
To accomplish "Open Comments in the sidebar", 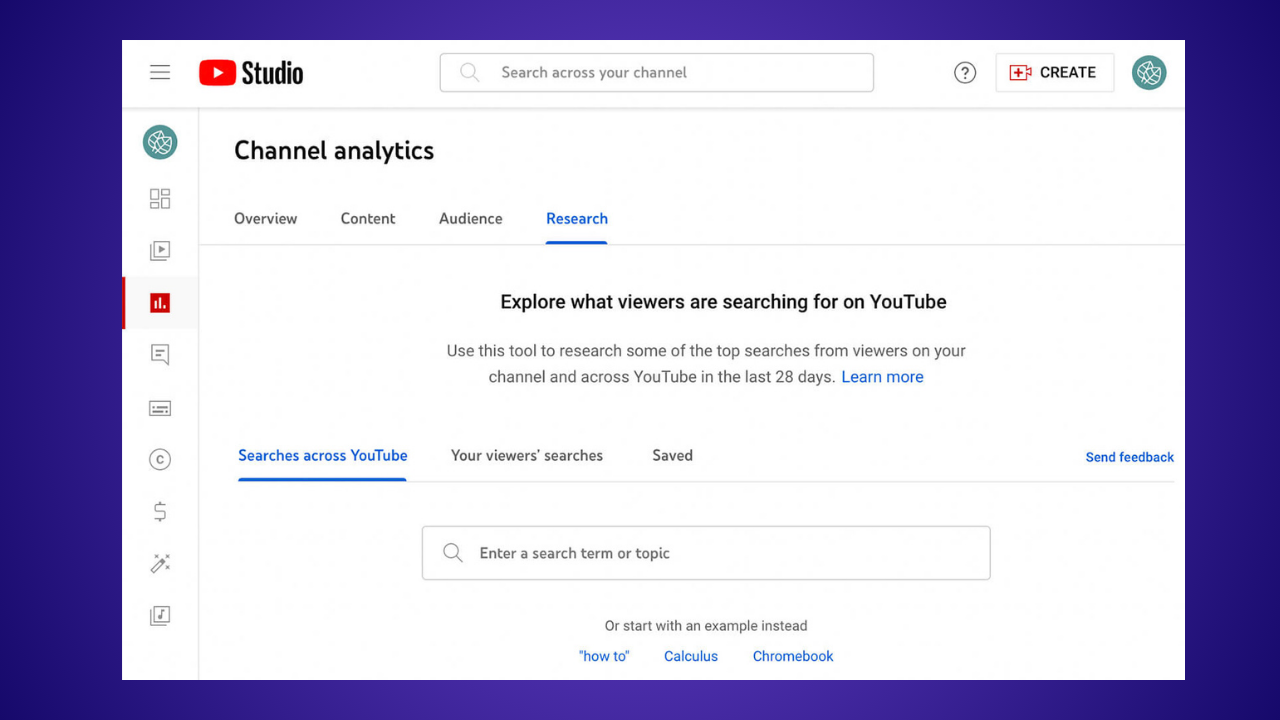I will click(160, 355).
